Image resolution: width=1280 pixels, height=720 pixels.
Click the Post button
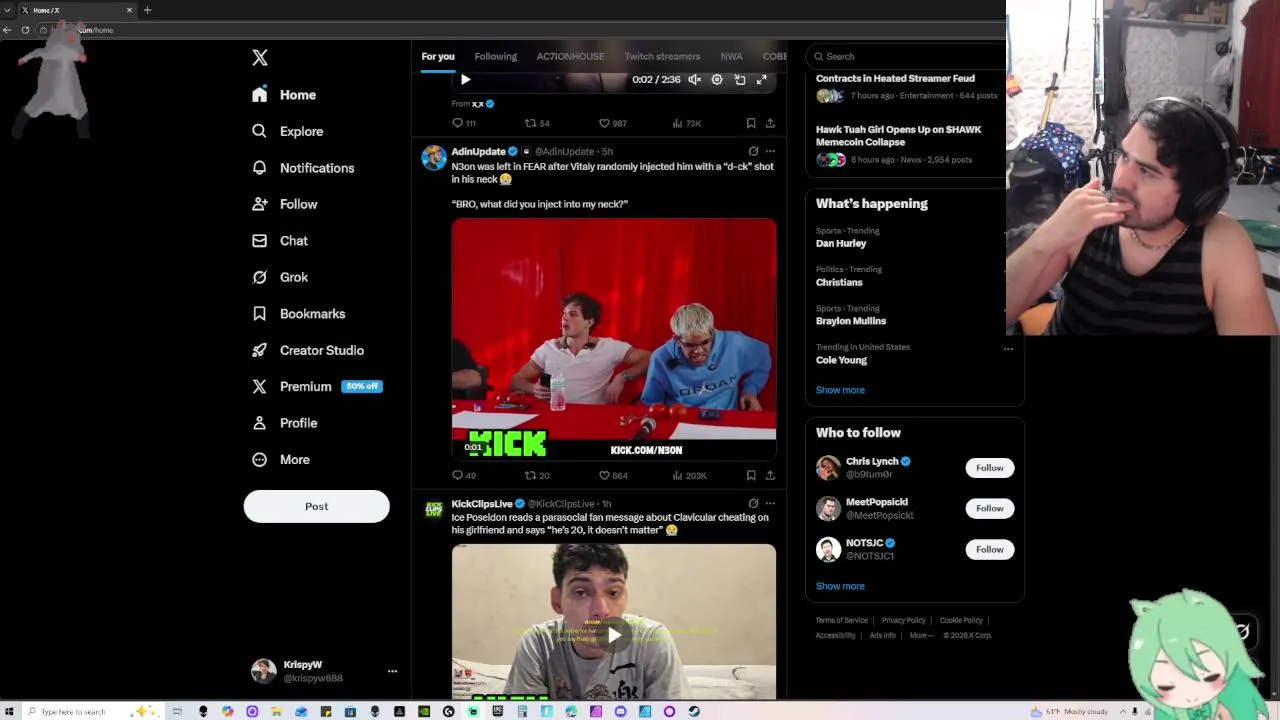[x=316, y=506]
